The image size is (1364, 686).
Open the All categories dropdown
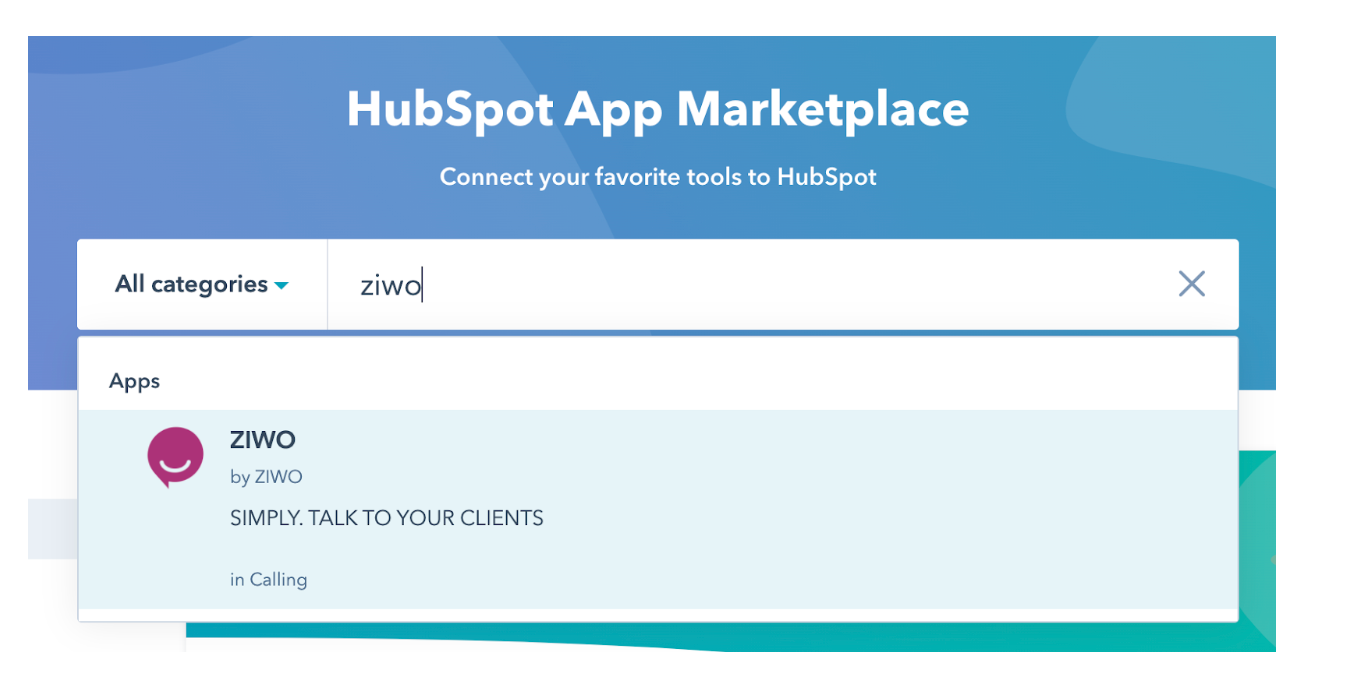[x=202, y=284]
